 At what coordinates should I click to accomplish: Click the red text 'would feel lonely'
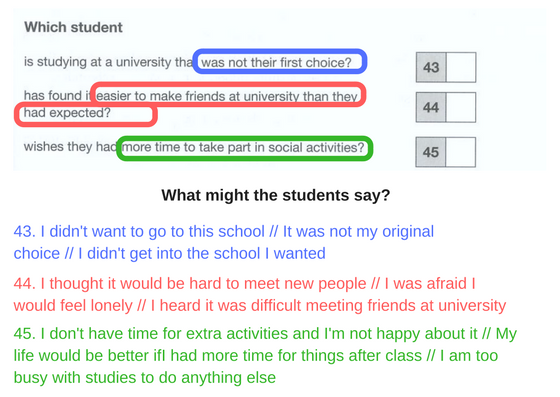point(73,306)
